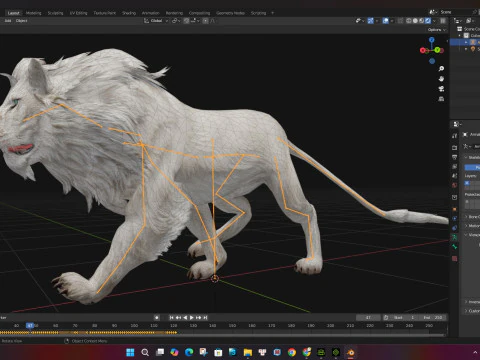
Task: Toggle X-ray view button
Action: pos(400,21)
